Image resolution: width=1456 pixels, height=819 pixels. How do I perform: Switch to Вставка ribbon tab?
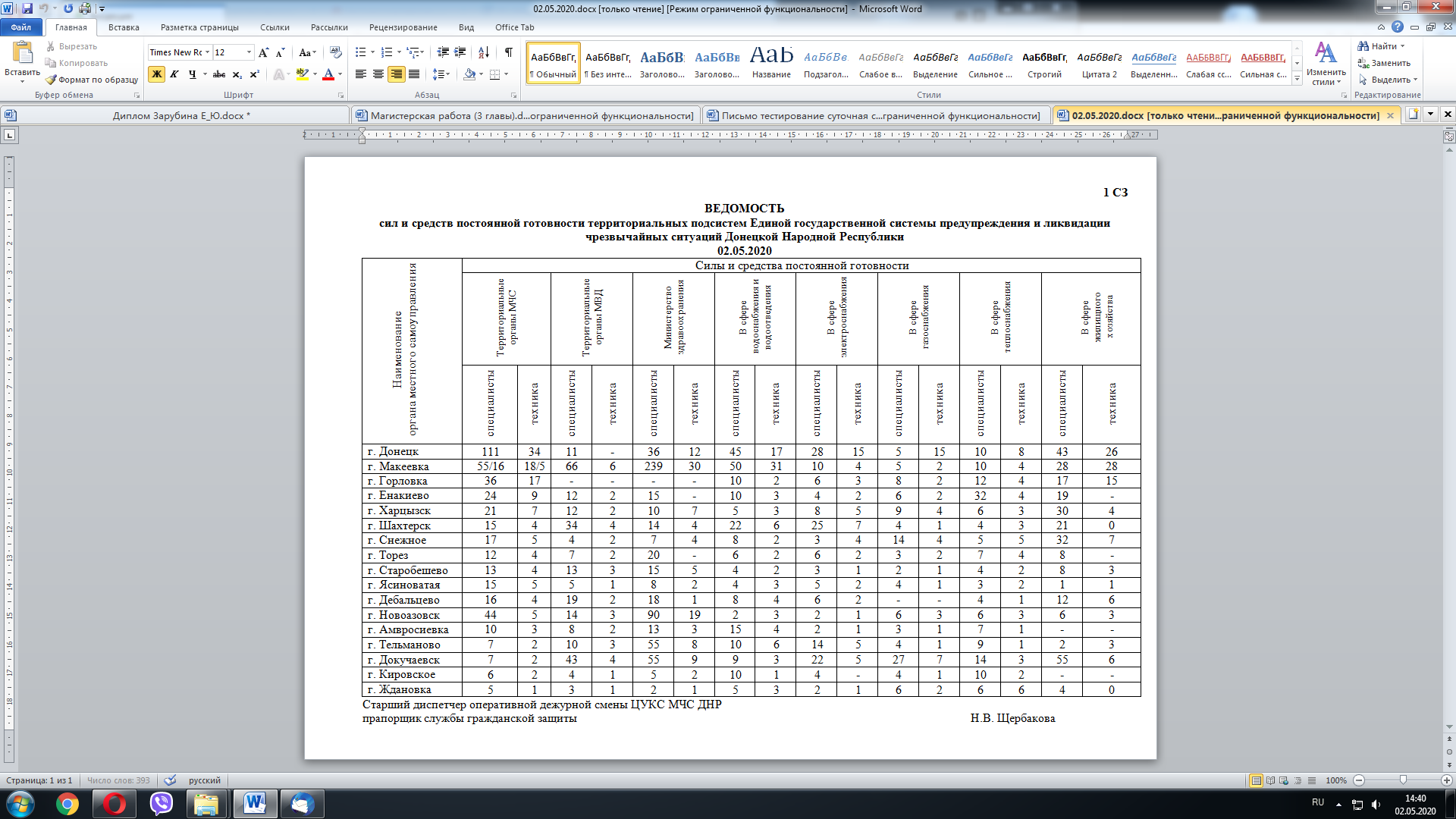point(124,27)
